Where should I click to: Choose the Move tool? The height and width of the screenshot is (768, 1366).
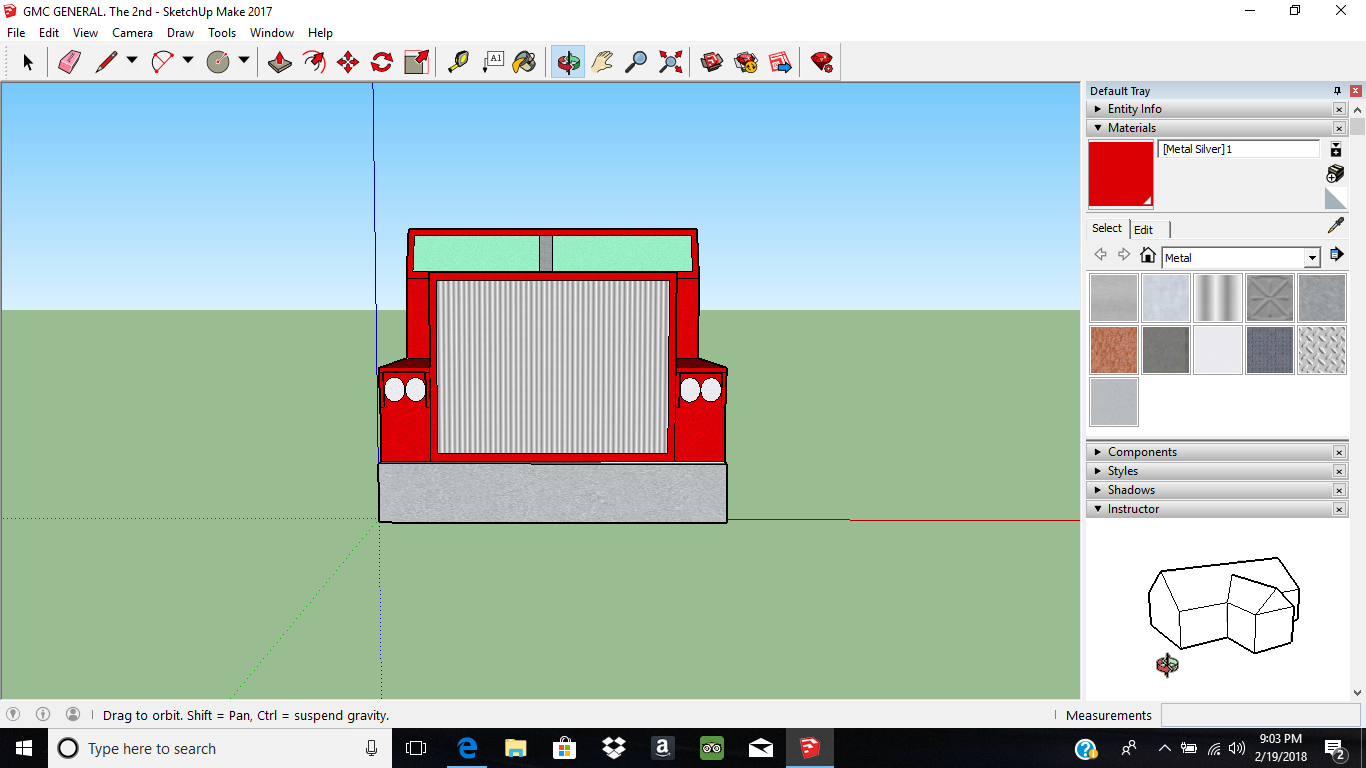(348, 62)
